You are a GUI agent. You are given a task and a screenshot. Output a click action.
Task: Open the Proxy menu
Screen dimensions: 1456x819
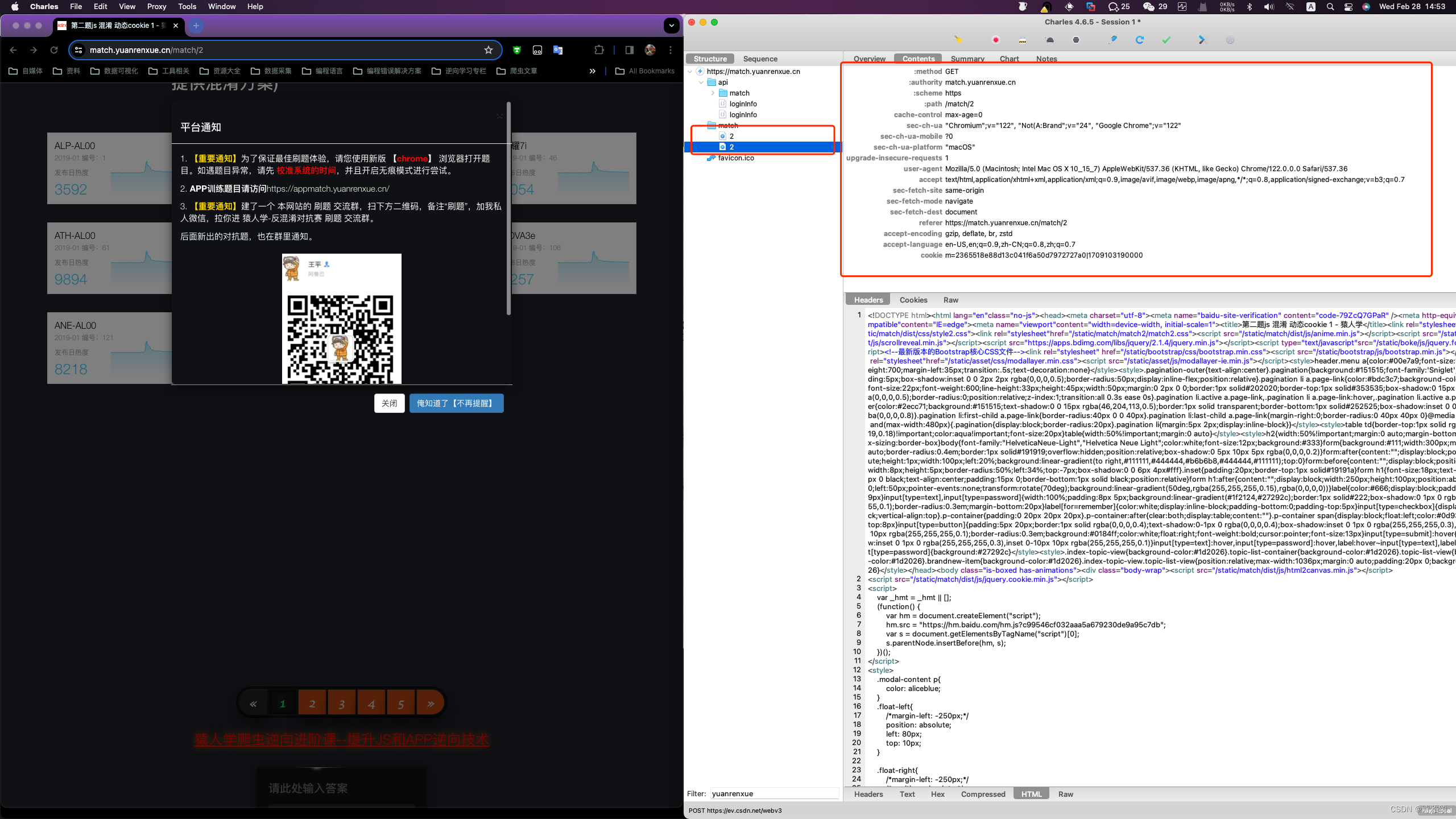(x=156, y=7)
